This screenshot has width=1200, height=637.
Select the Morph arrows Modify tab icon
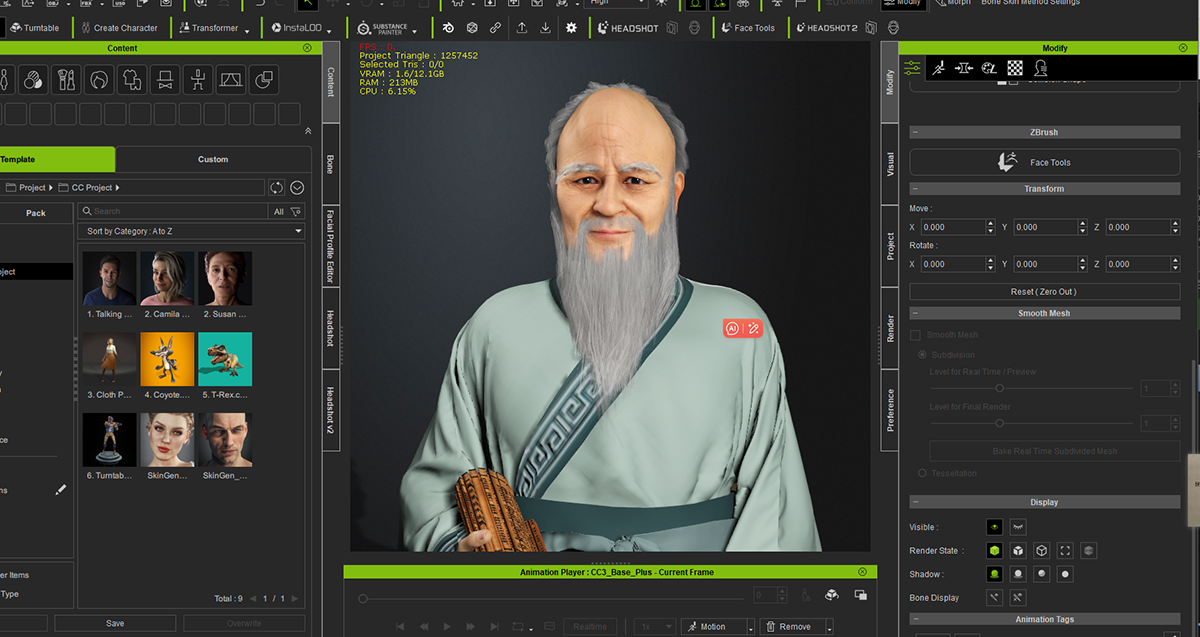pos(964,68)
